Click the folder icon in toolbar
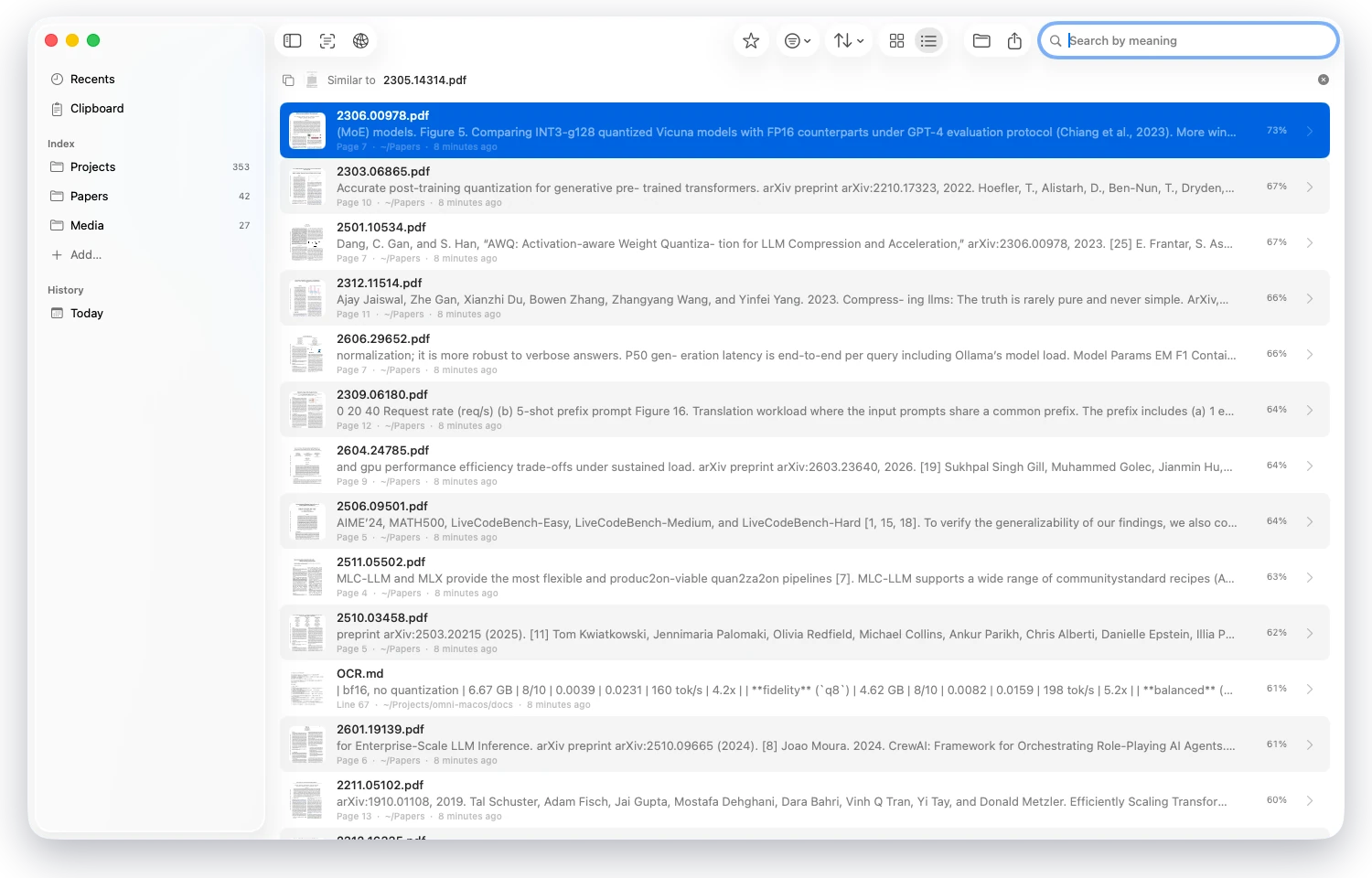 tap(981, 40)
